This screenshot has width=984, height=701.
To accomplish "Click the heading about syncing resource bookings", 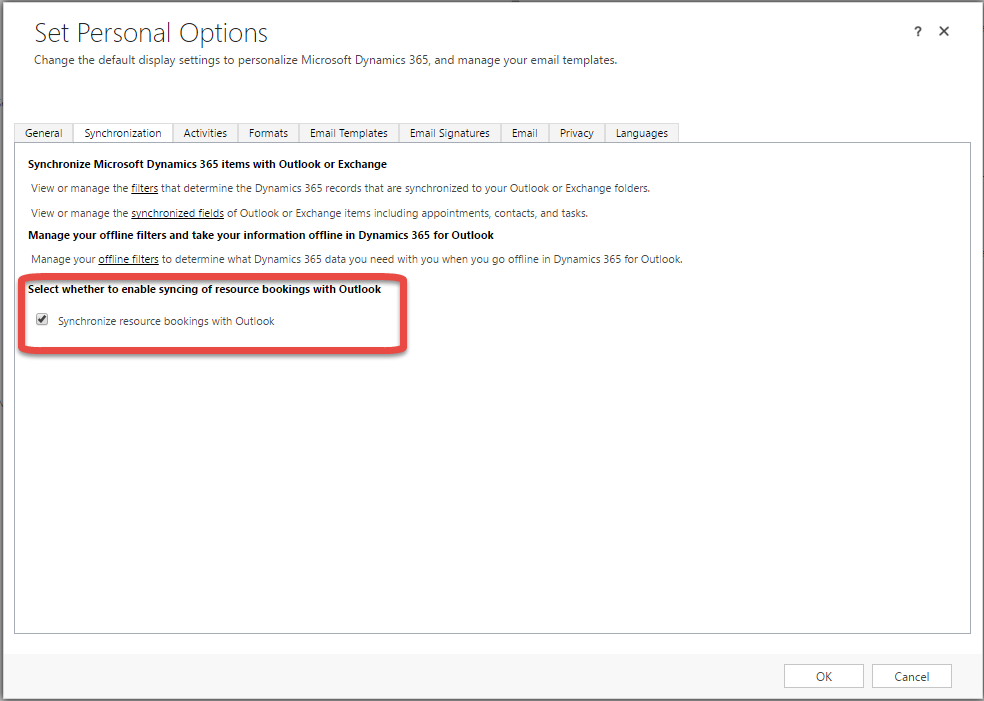I will (205, 289).
